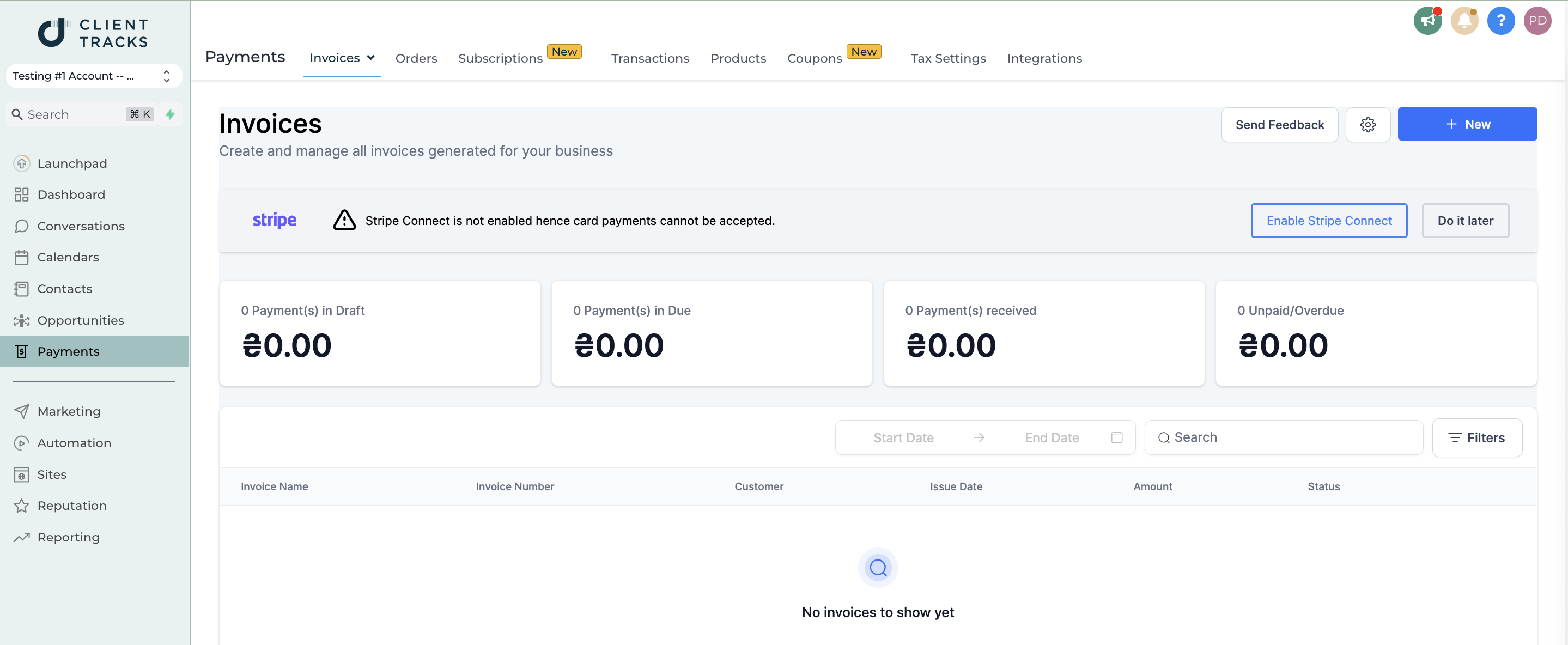Click the Reputation sidebar icon
The image size is (1568, 645).
click(x=20, y=506)
